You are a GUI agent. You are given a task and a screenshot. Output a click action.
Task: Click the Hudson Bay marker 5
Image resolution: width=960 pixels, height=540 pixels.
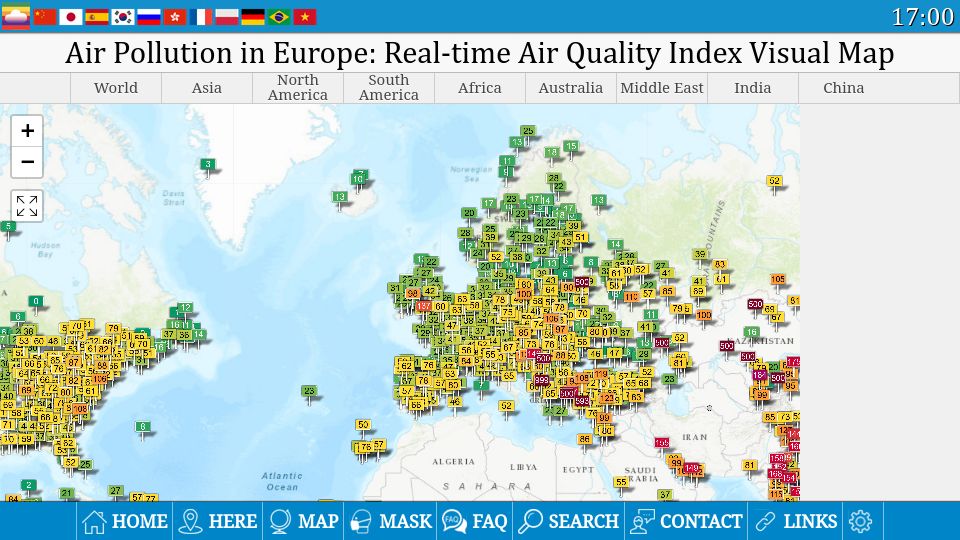(x=8, y=227)
